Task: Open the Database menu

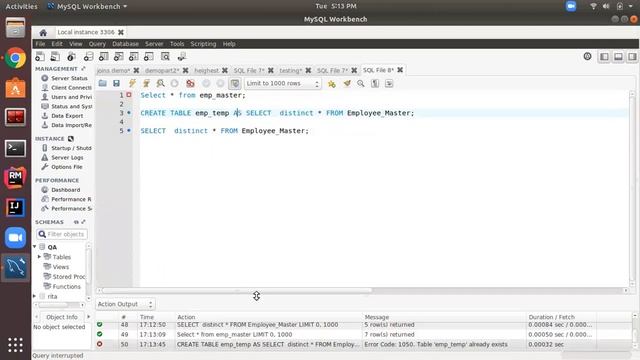Action: click(125, 44)
